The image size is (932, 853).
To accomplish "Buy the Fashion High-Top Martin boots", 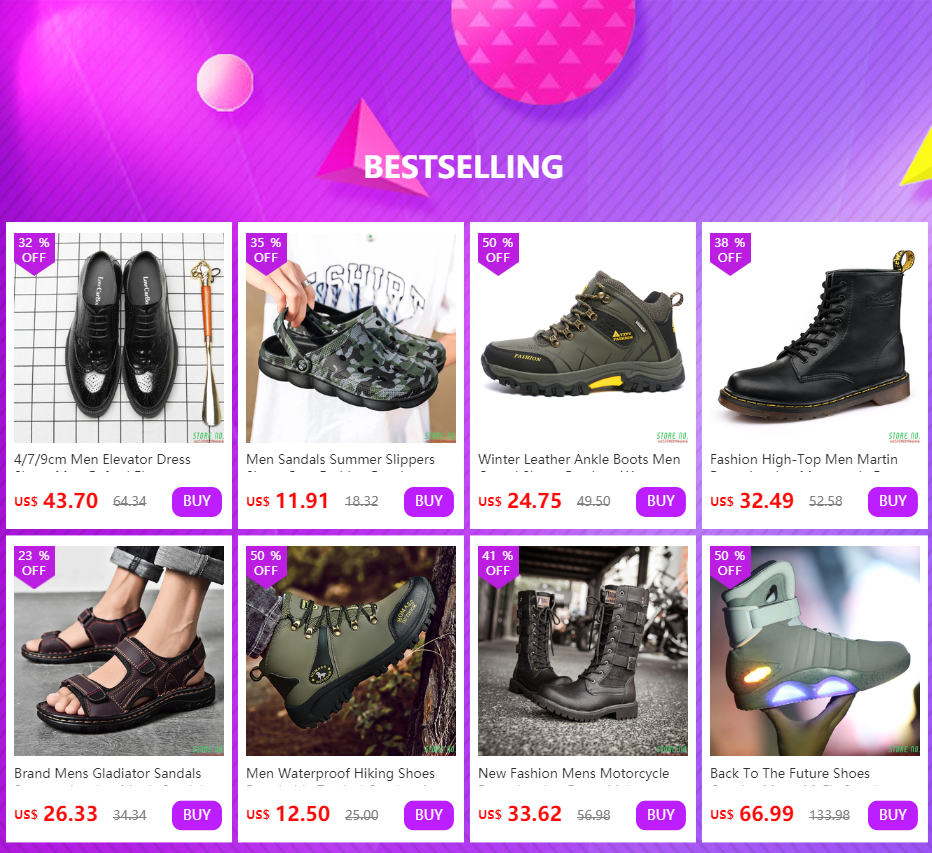I will pos(892,501).
